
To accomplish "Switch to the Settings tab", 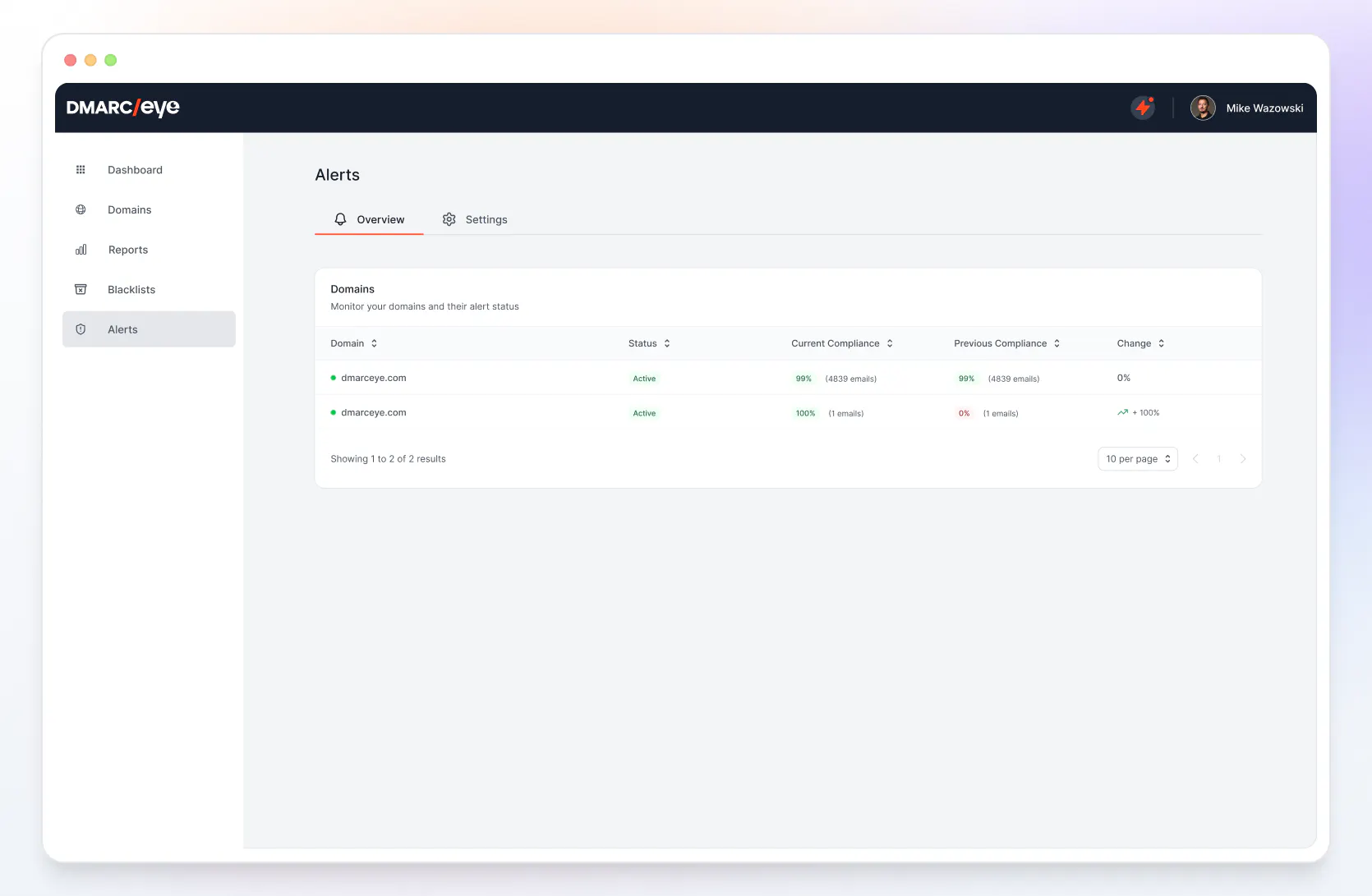I will tap(475, 219).
